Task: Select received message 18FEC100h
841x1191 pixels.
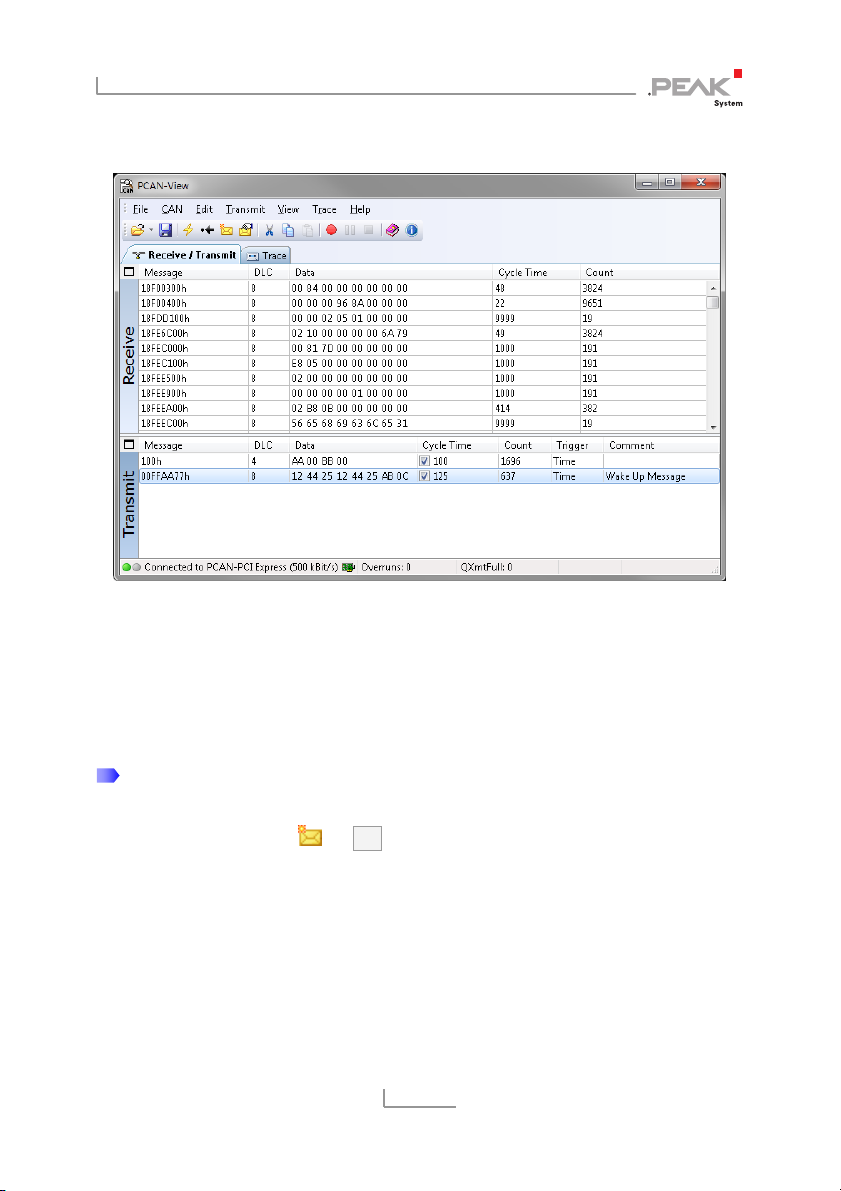Action: [422, 363]
